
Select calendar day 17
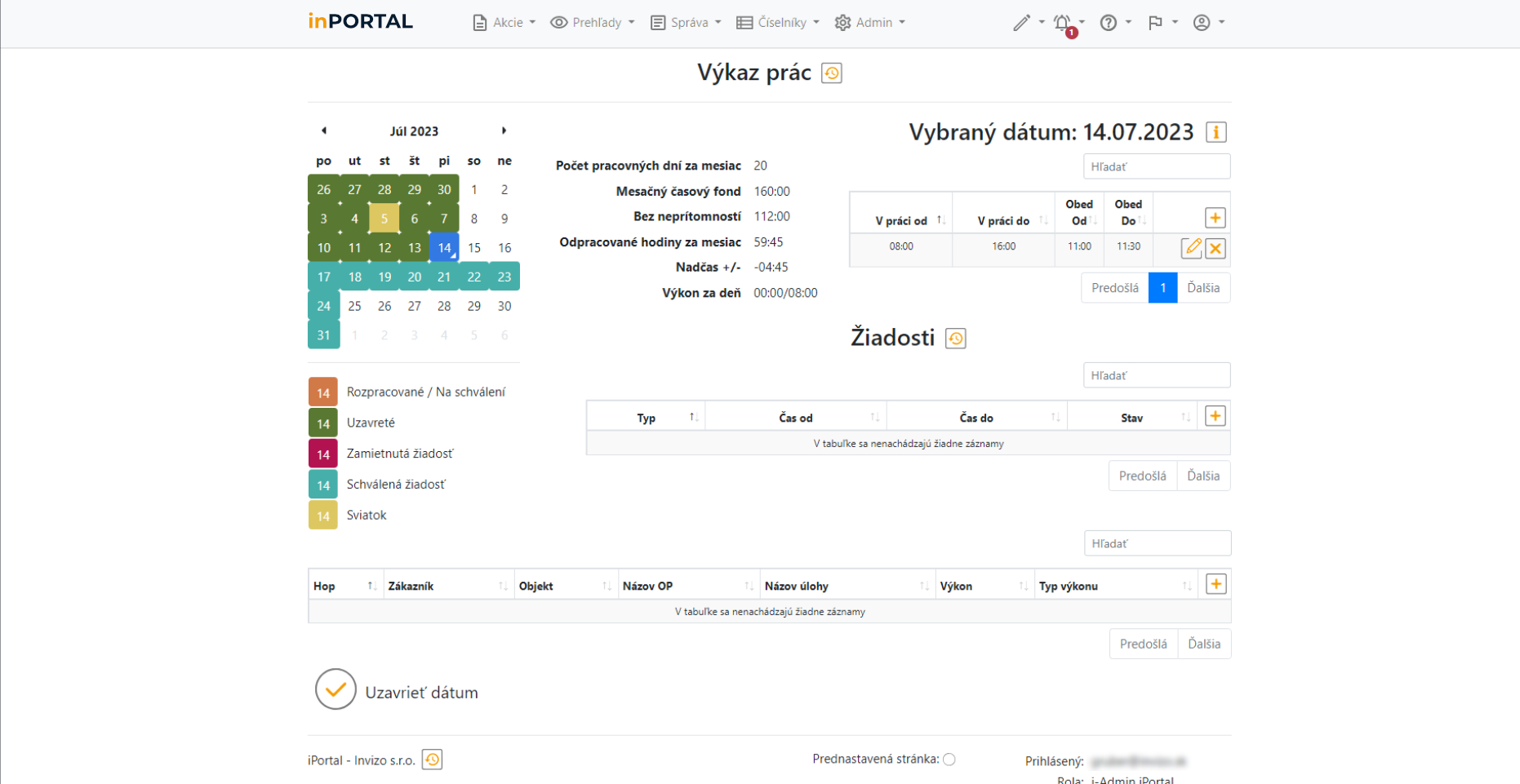pyautogui.click(x=324, y=277)
